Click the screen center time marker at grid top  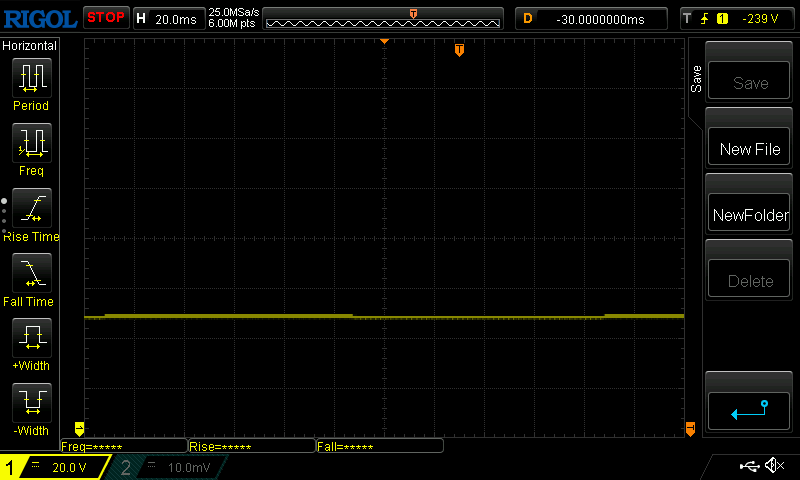point(384,41)
